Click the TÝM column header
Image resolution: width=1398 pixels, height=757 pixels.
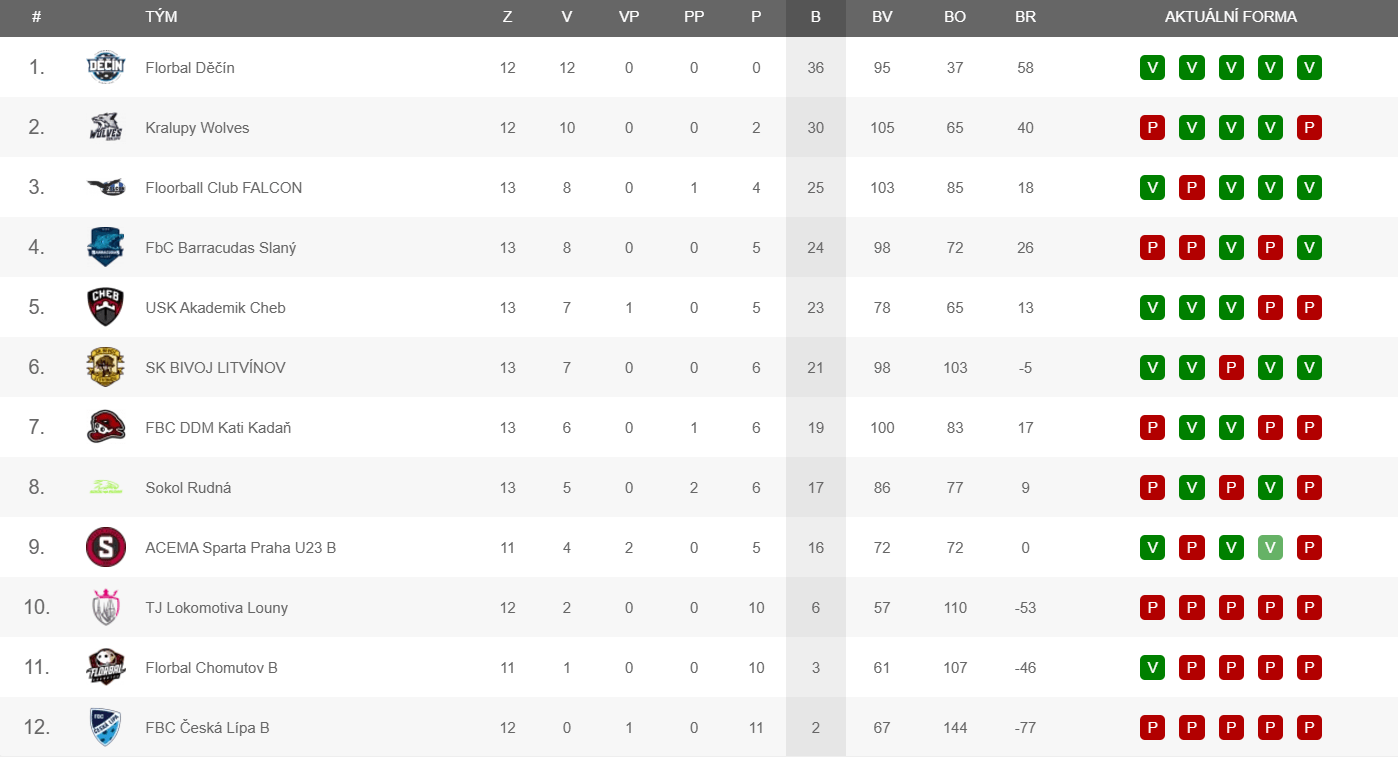click(161, 17)
